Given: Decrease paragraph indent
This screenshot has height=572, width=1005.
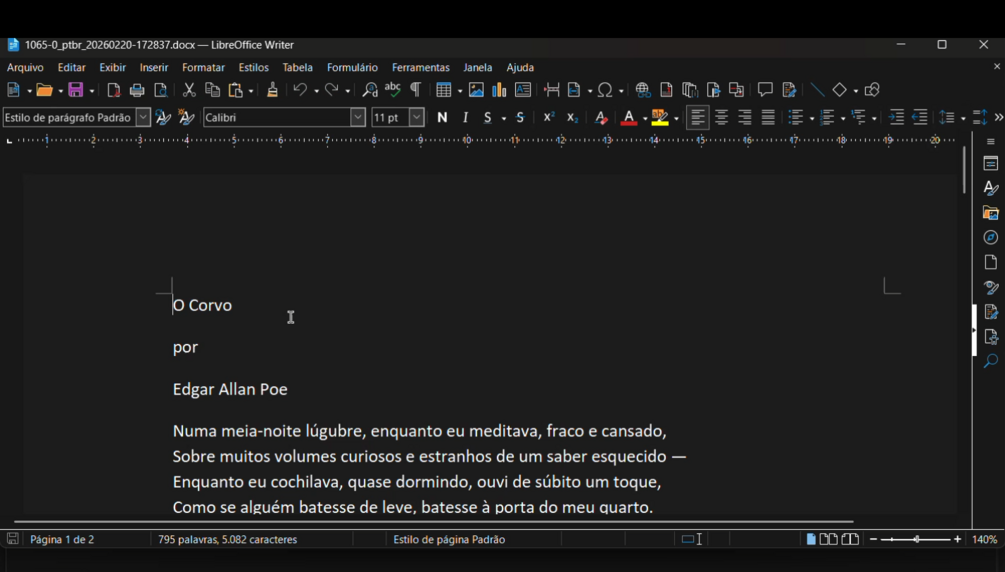Looking at the screenshot, I should click(920, 117).
